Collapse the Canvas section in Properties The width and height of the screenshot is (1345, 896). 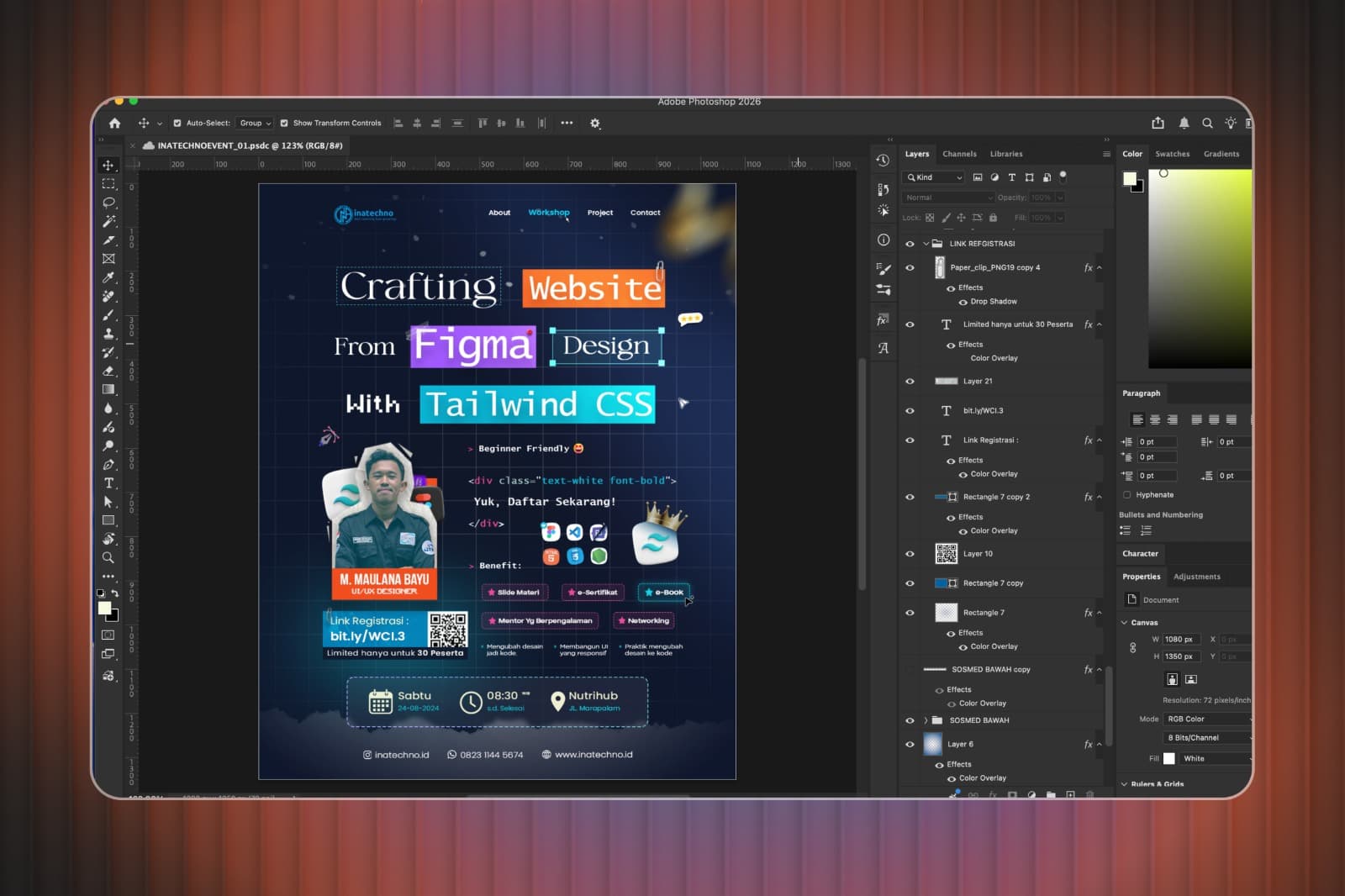[1125, 623]
